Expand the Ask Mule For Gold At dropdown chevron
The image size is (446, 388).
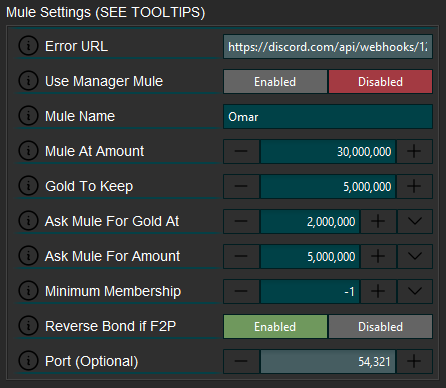(415, 221)
